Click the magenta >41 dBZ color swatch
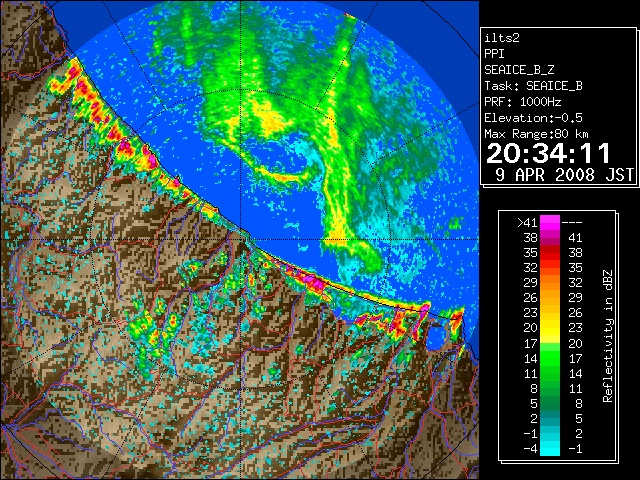Screen dimensions: 640x480 click(x=550, y=222)
